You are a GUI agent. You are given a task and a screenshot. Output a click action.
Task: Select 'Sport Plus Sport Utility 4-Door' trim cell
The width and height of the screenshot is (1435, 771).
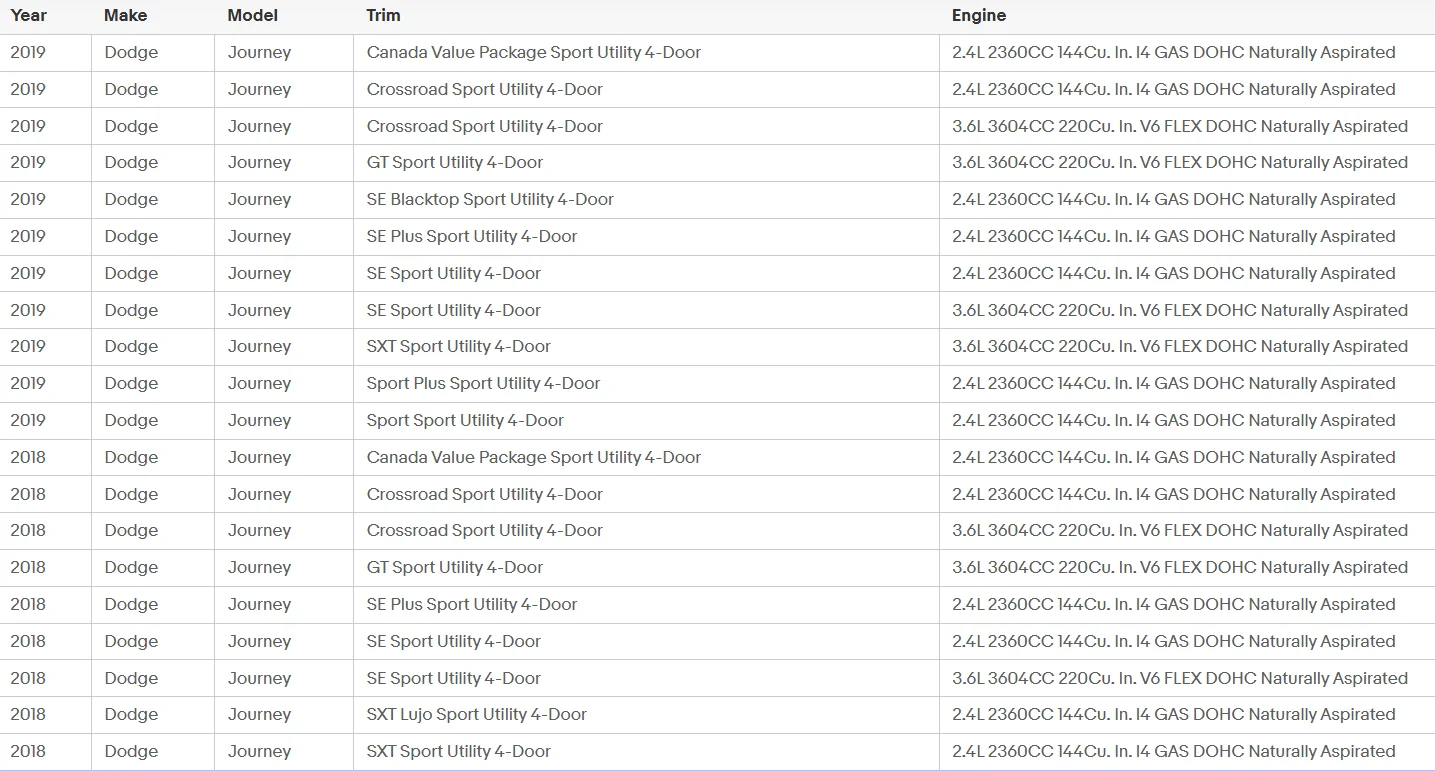point(483,383)
